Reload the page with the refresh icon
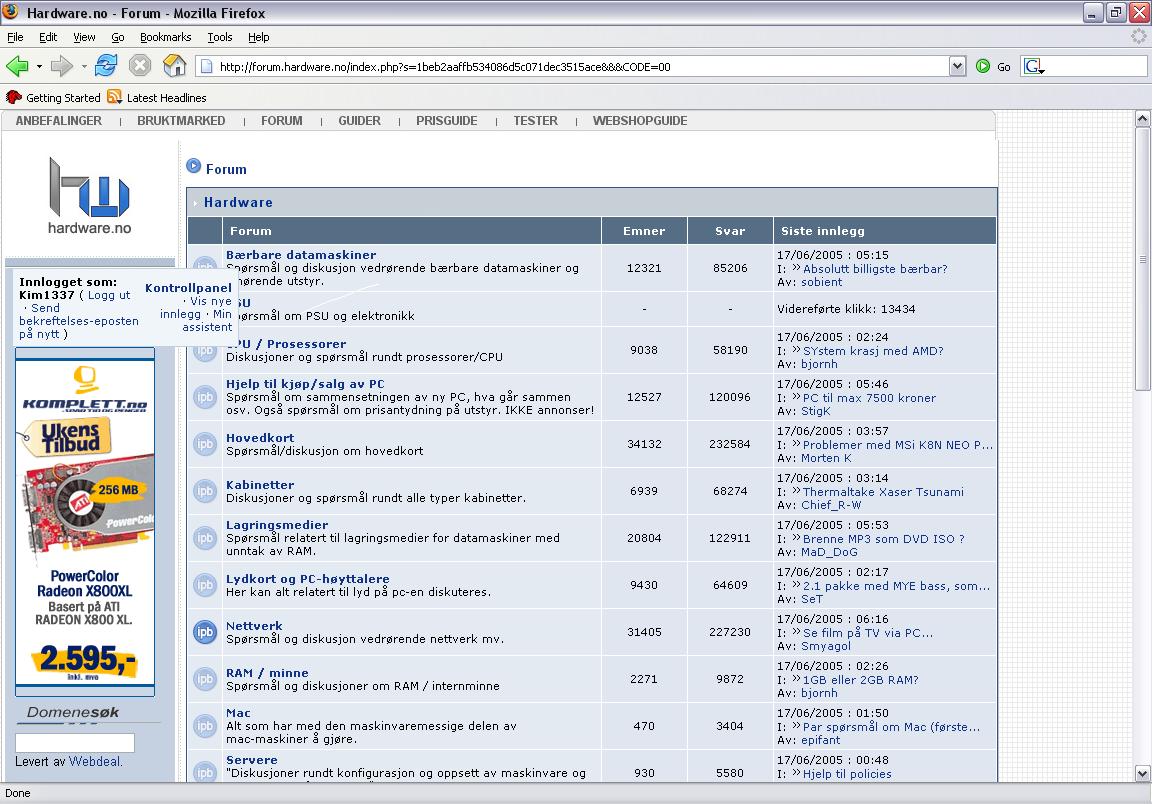Screen dimensions: 1155x804 [105, 66]
